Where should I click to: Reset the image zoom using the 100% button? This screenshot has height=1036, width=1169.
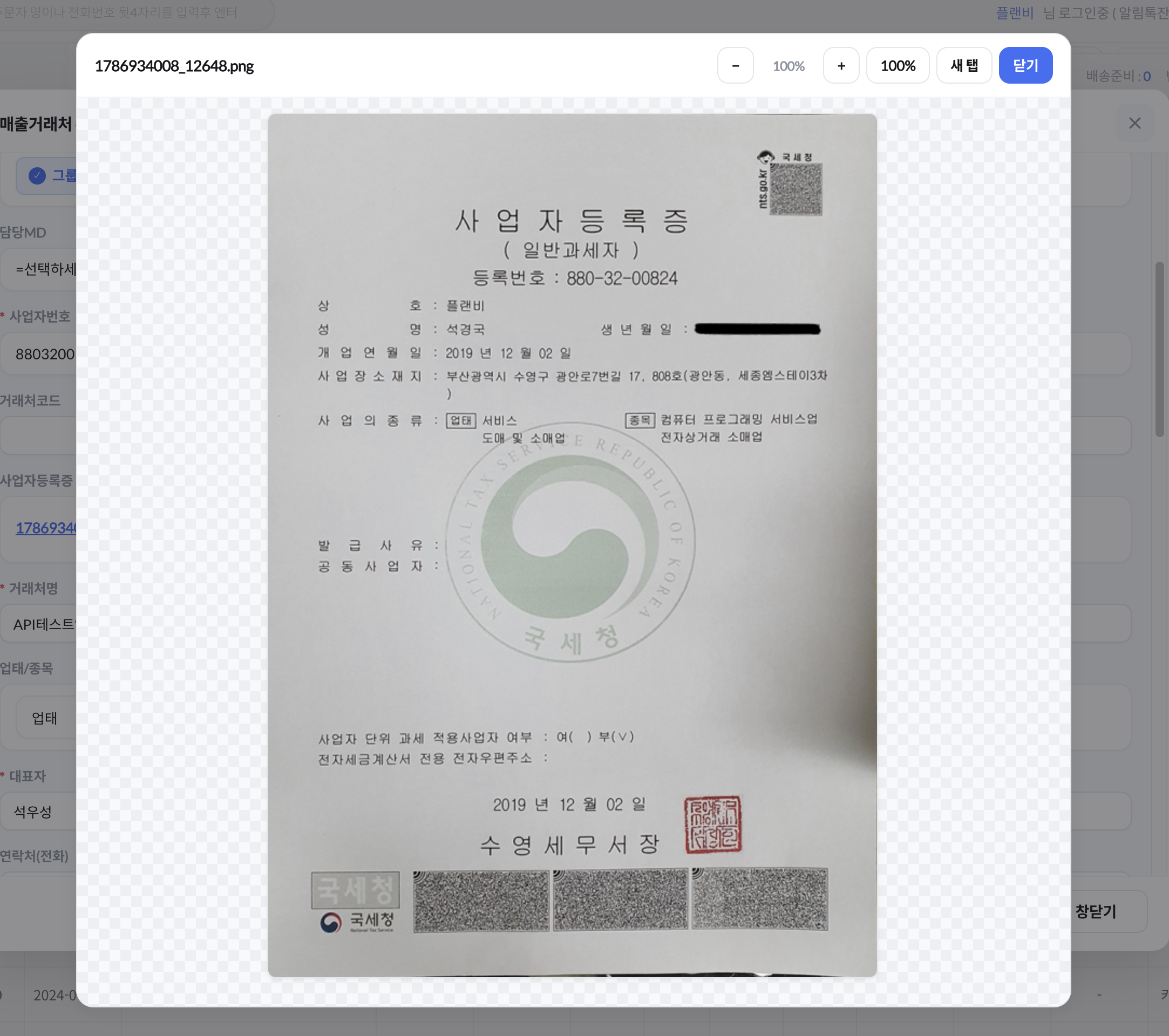[x=898, y=66]
